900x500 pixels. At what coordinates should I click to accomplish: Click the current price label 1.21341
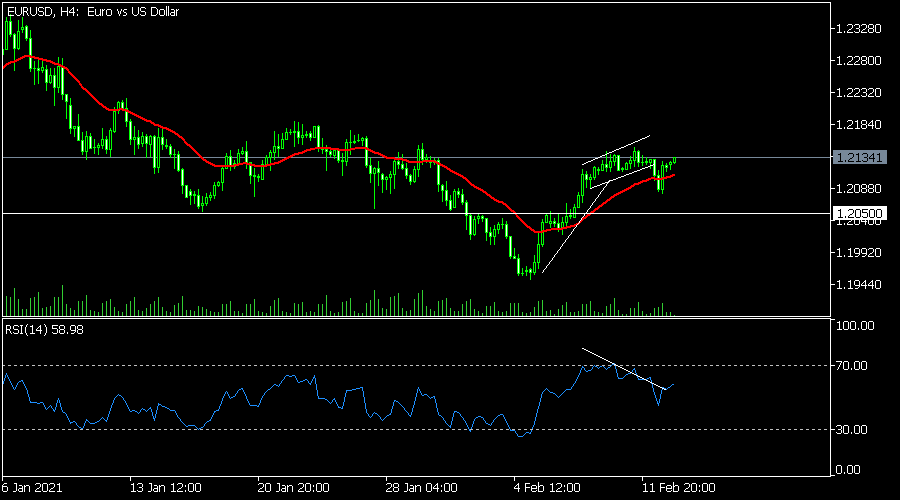click(x=859, y=157)
